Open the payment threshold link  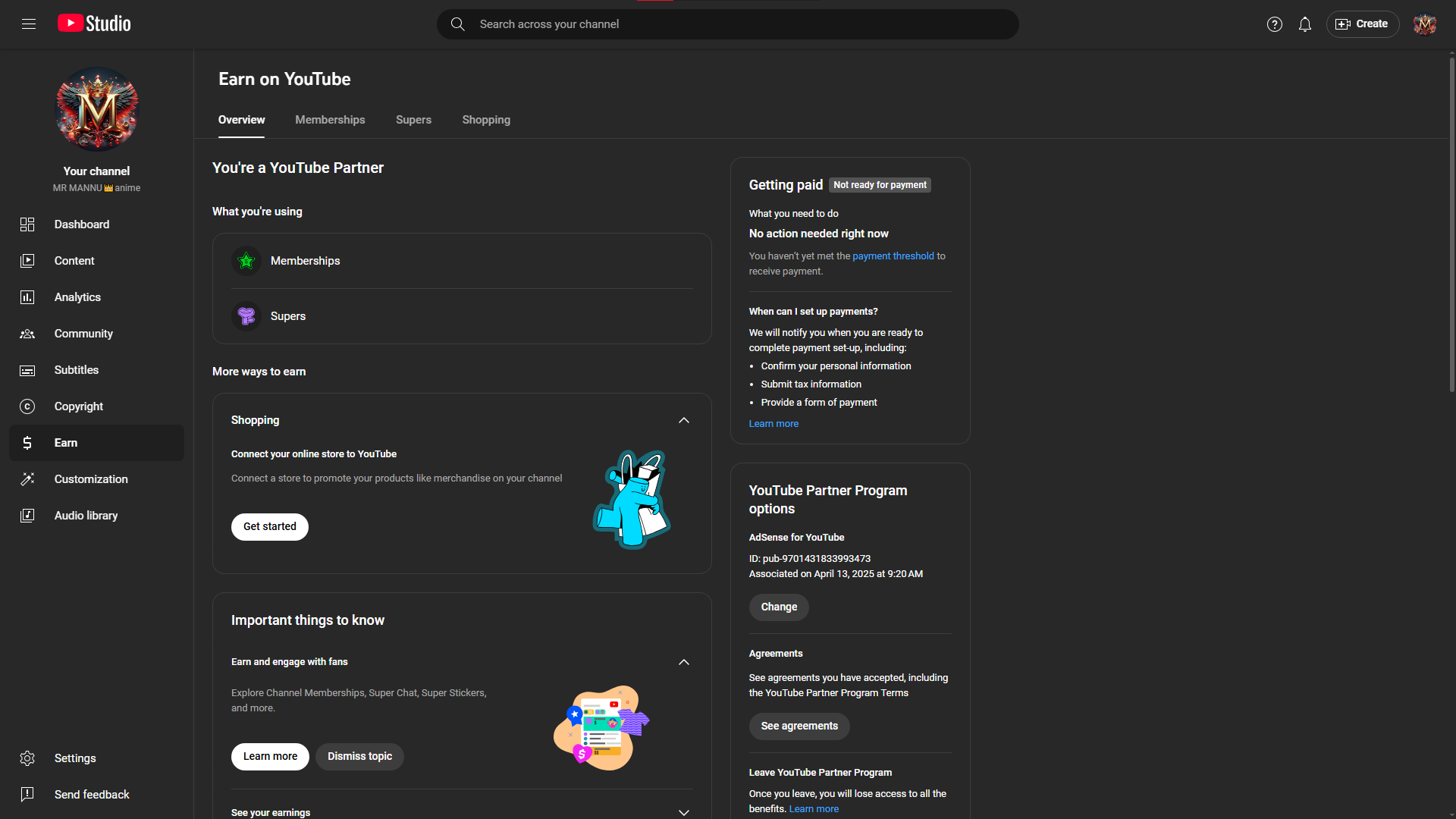click(x=893, y=256)
